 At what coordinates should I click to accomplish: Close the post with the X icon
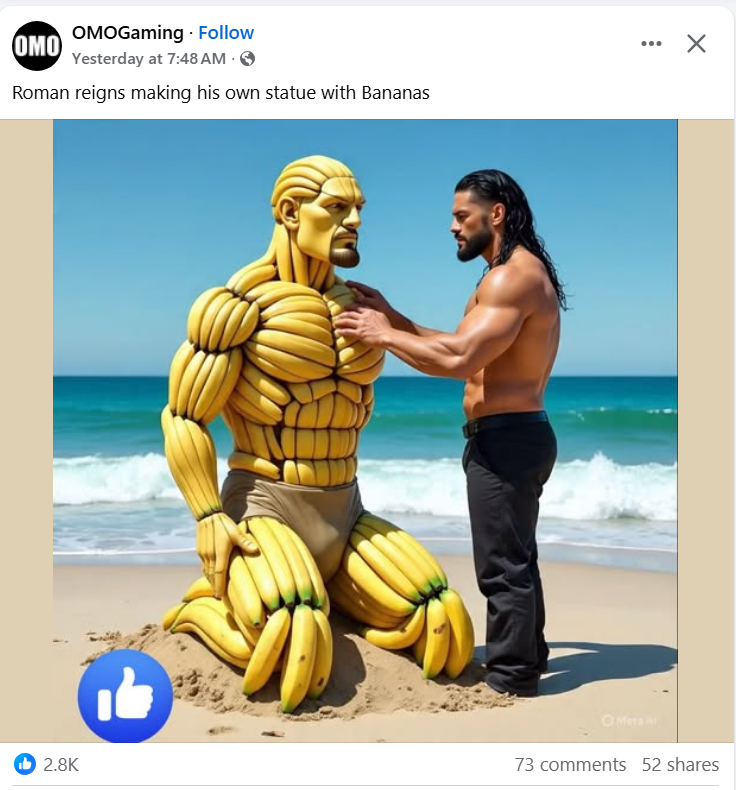pos(696,43)
